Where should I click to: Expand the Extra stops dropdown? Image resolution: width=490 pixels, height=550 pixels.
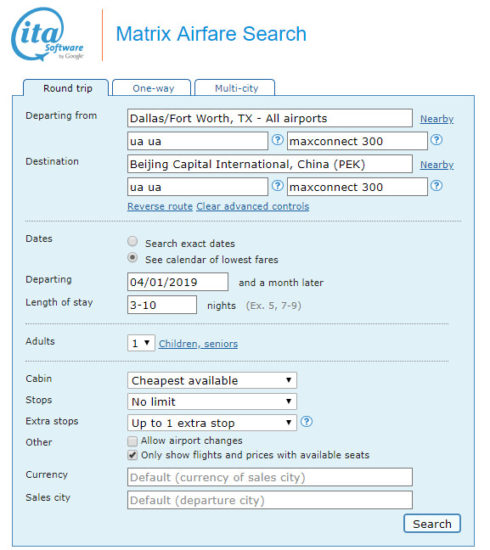(x=212, y=423)
